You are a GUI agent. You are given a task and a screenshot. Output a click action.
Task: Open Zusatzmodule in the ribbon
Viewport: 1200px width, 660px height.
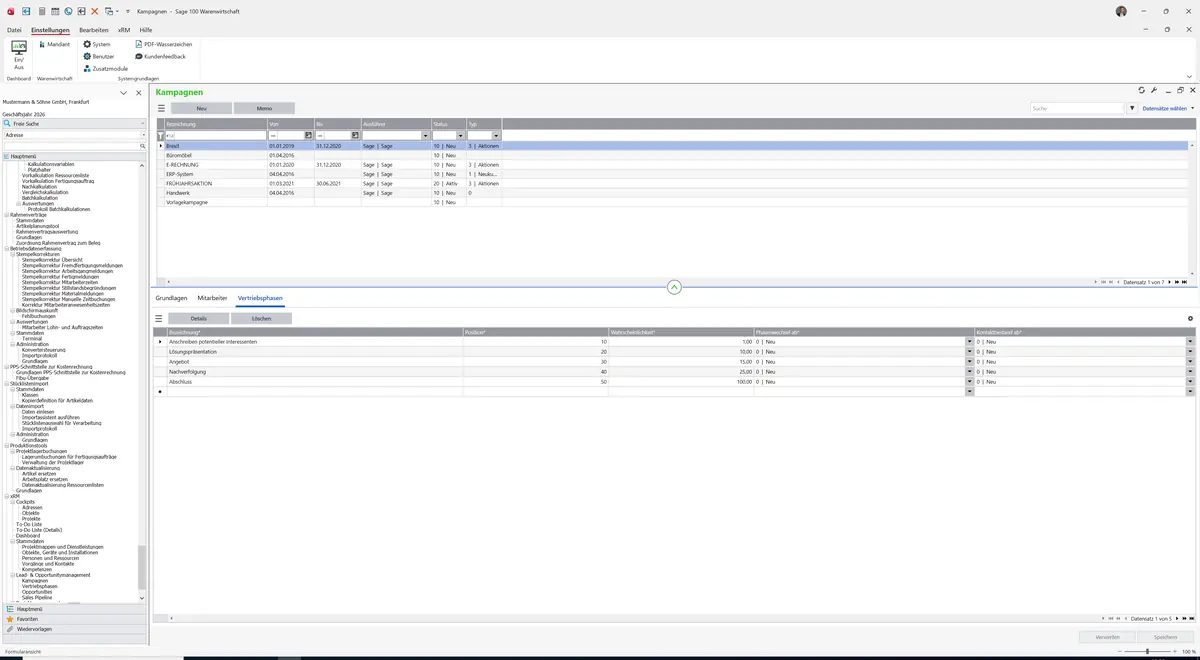105,68
